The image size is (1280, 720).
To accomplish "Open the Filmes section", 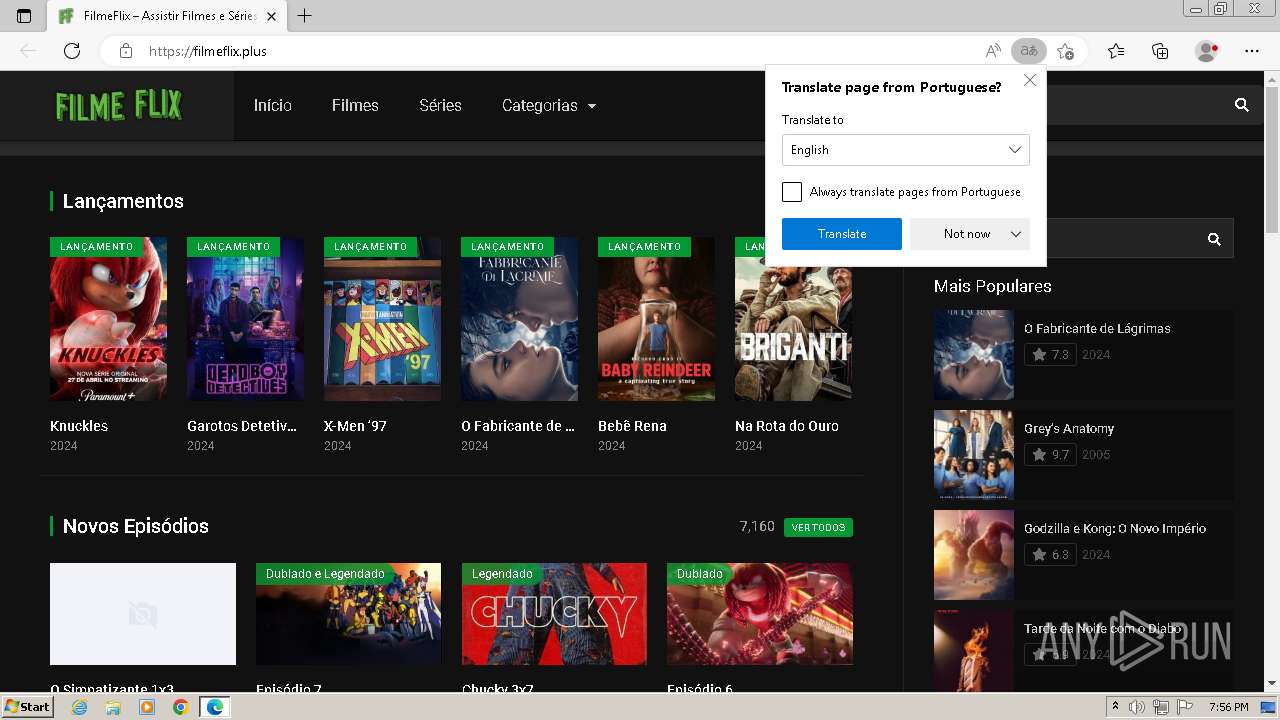I will pyautogui.click(x=355, y=105).
